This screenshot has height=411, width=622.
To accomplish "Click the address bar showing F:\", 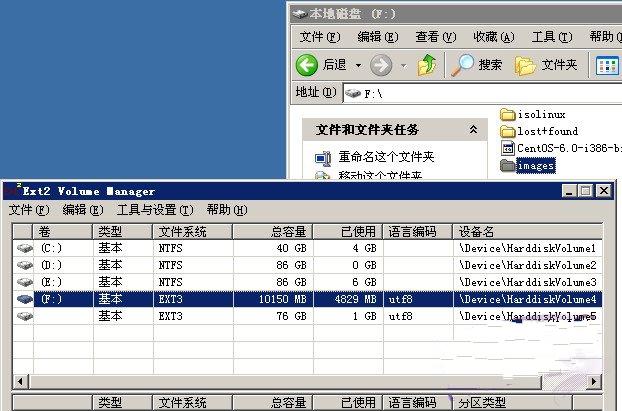I will [x=482, y=94].
